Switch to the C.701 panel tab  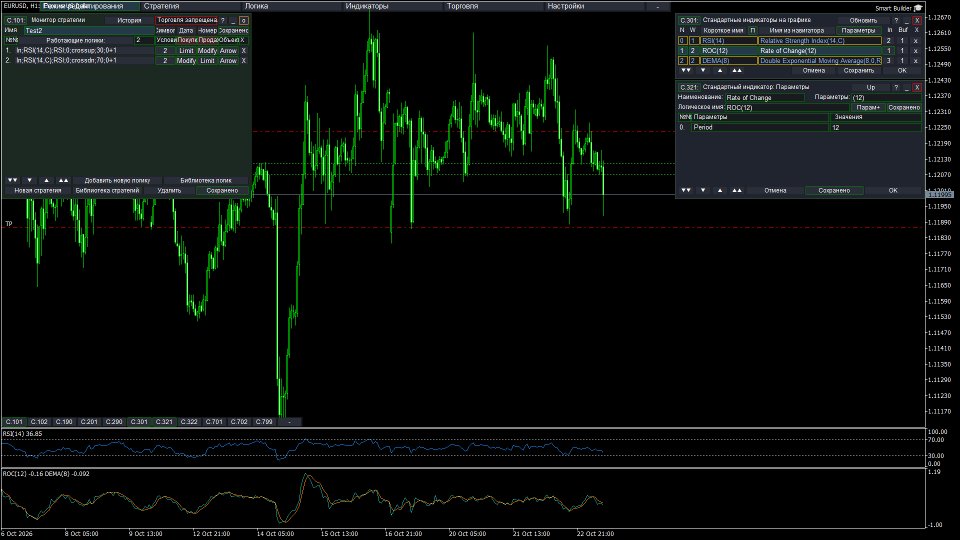[214, 422]
